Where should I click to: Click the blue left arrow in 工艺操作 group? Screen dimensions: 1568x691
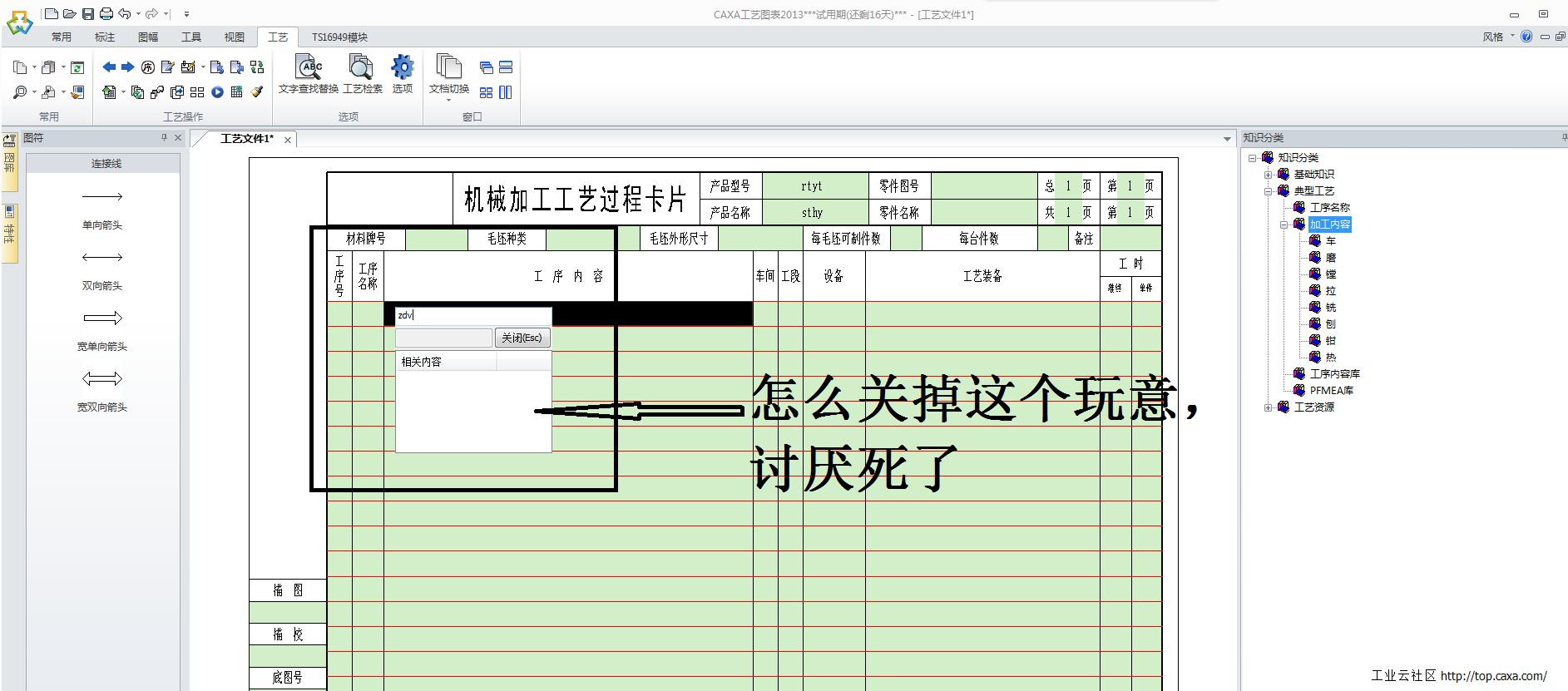(109, 67)
